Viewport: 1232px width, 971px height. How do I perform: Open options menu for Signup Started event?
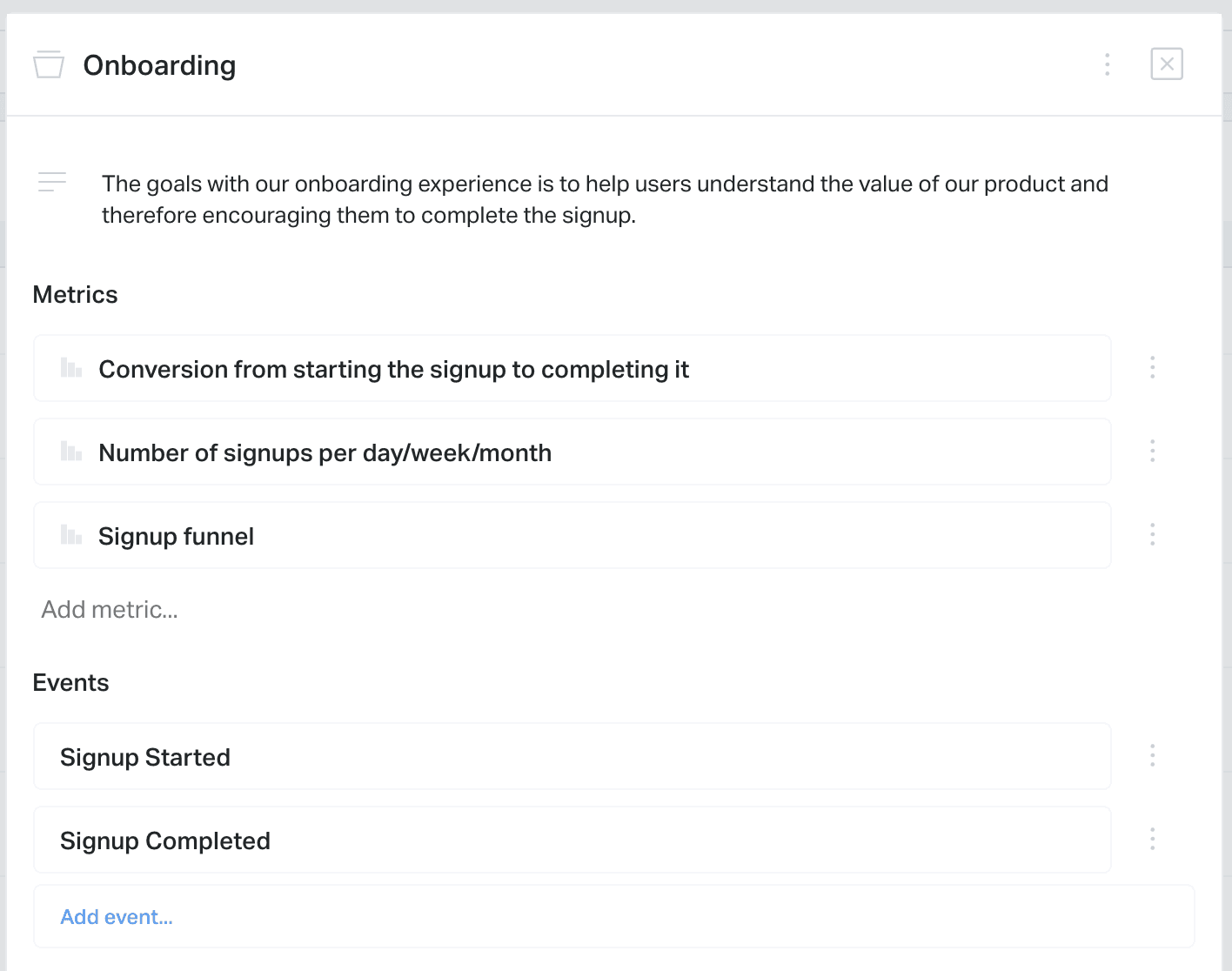point(1152,755)
